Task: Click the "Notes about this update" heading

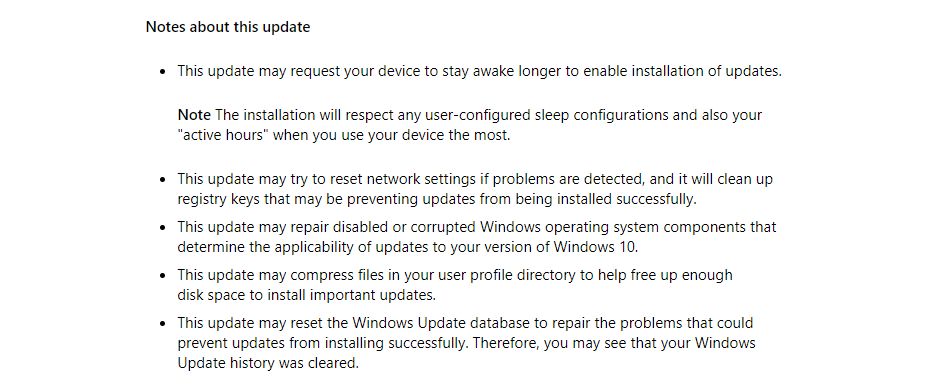Action: click(x=228, y=28)
